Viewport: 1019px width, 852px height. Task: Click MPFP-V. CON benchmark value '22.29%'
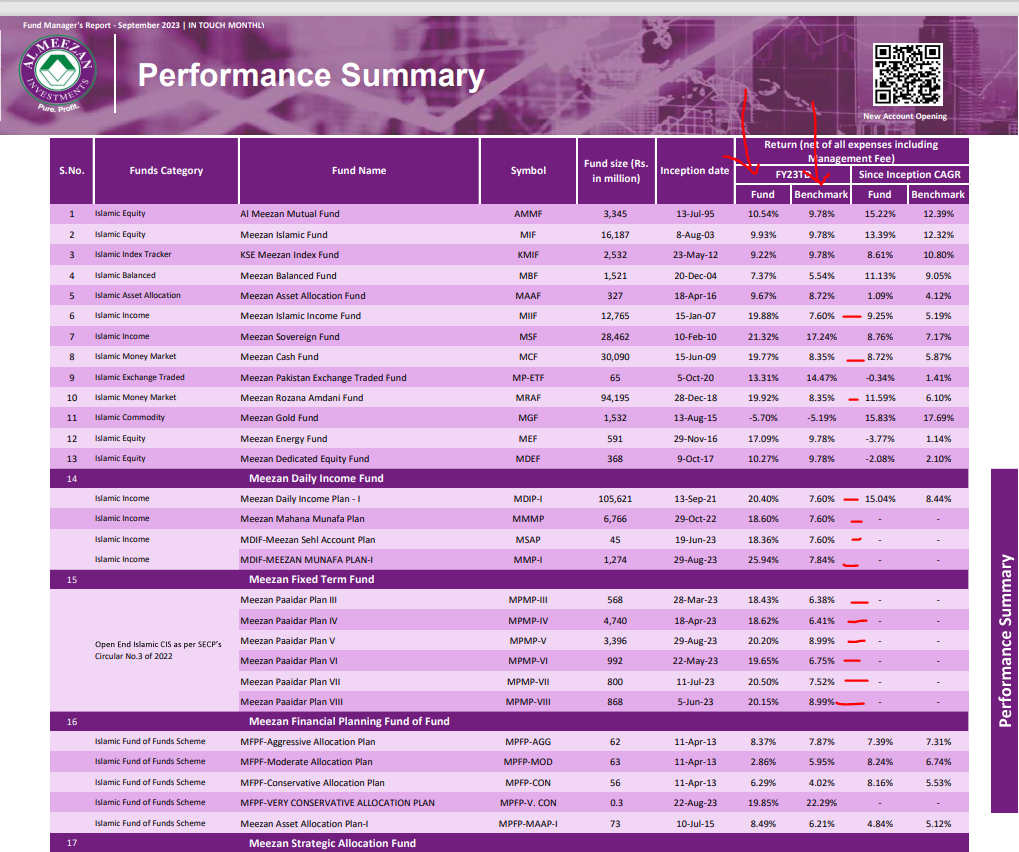coord(821,803)
